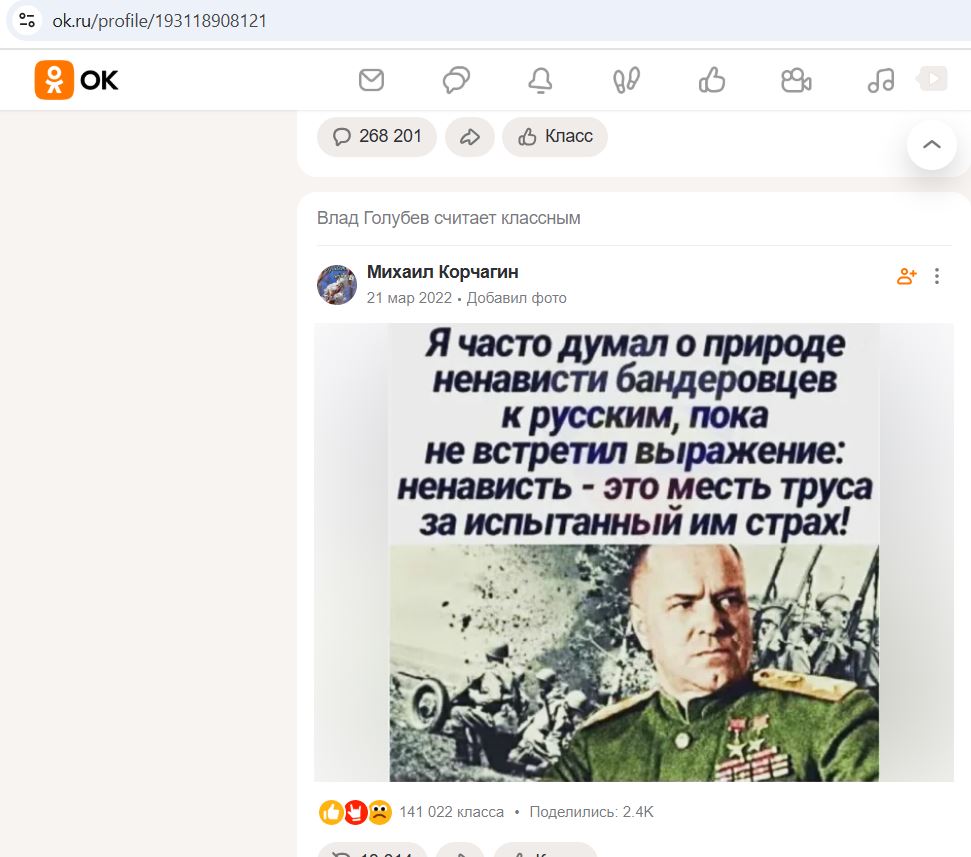
Task: Open the OK logo home link
Action: (76, 80)
